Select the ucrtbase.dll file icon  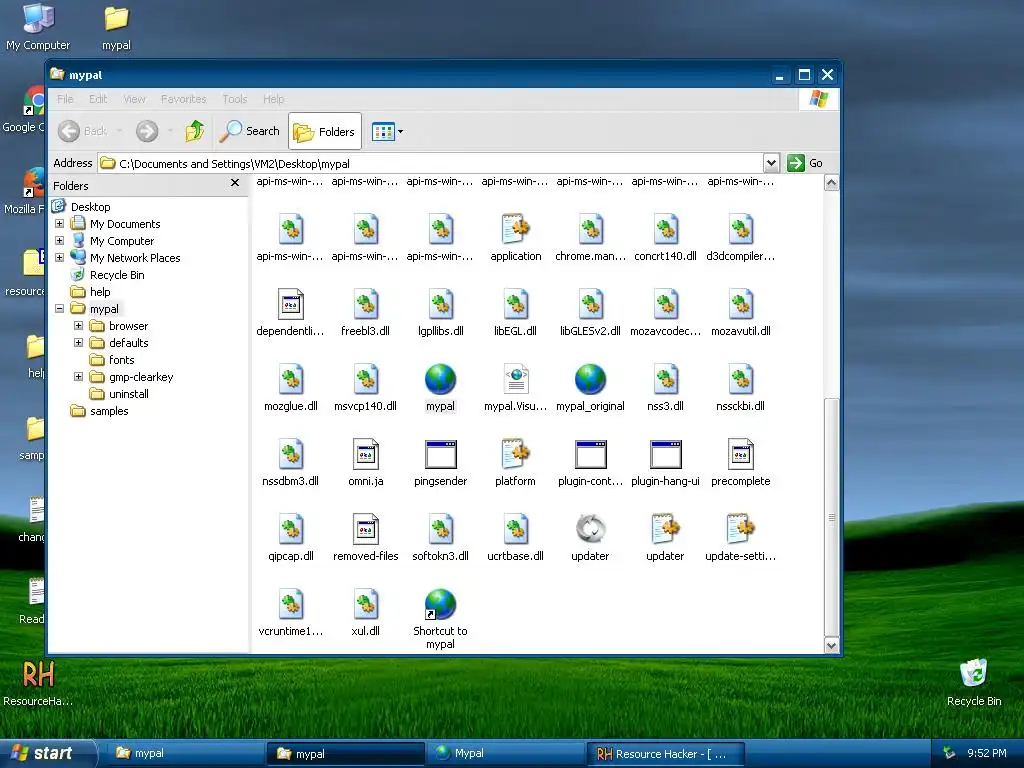515,530
